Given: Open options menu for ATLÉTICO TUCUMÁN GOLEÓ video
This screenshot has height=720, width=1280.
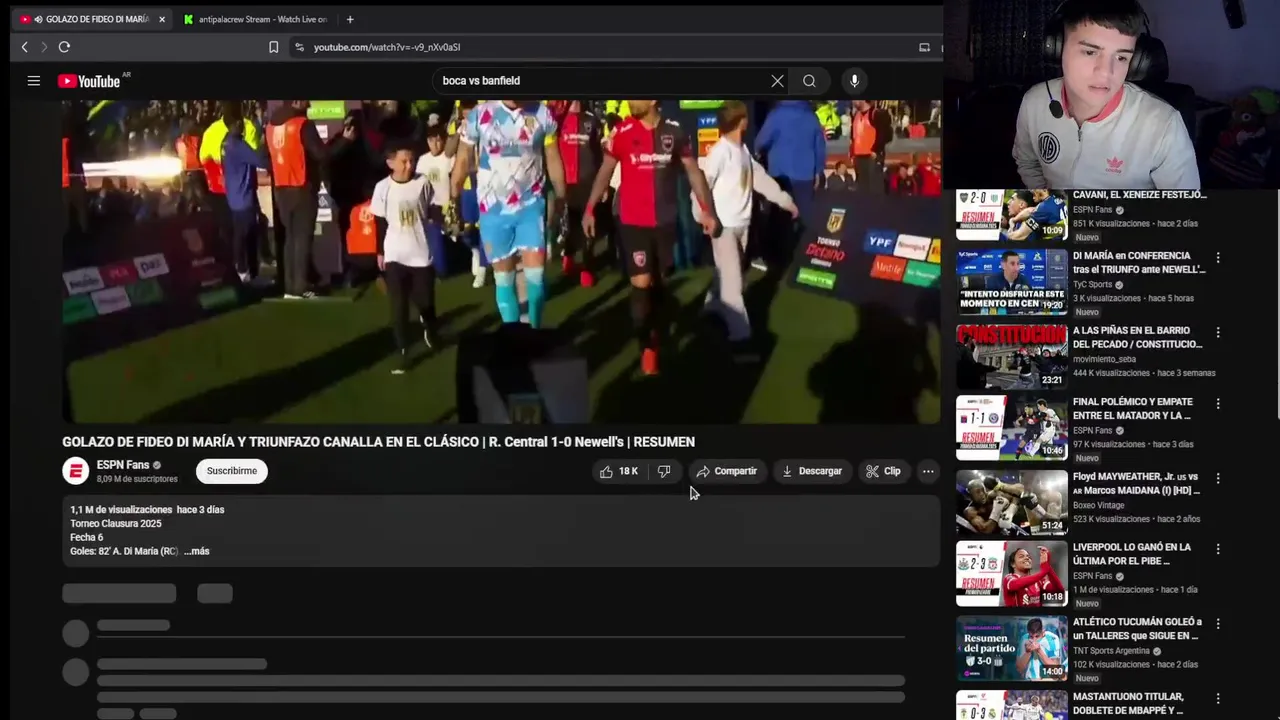Looking at the screenshot, I should tap(1217, 623).
